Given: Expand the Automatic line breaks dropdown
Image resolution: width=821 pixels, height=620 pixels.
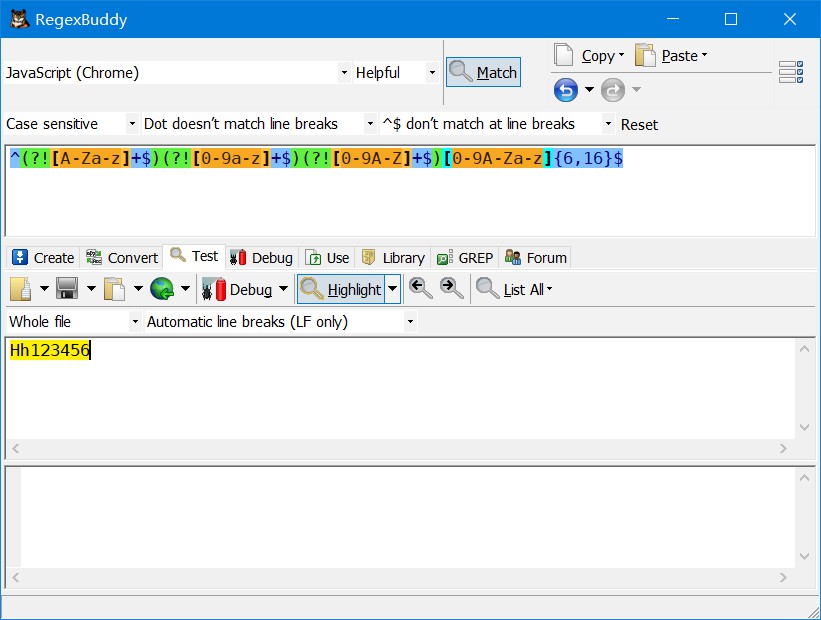Looking at the screenshot, I should (x=281, y=322).
